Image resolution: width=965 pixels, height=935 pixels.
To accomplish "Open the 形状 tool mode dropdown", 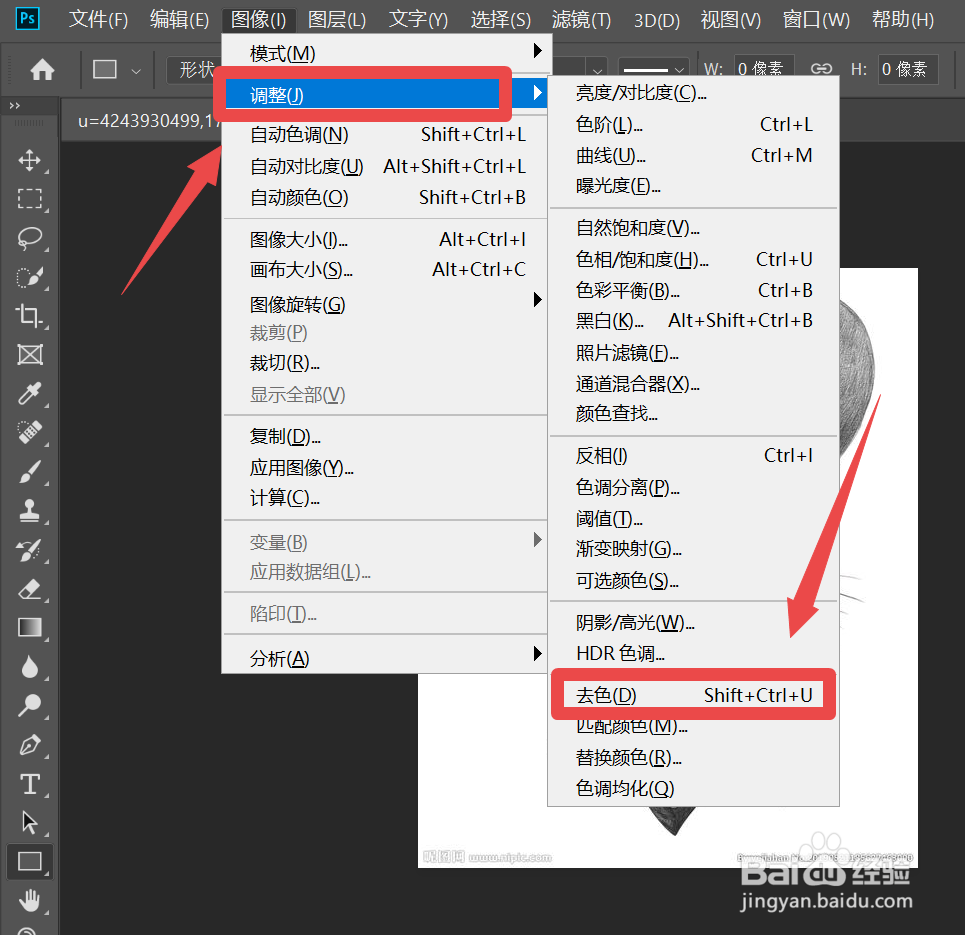I will pos(196,69).
